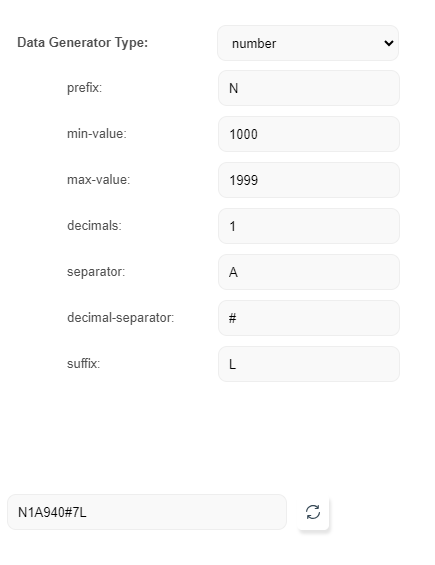Focus the separator field containing A
The height and width of the screenshot is (565, 435).
click(309, 272)
